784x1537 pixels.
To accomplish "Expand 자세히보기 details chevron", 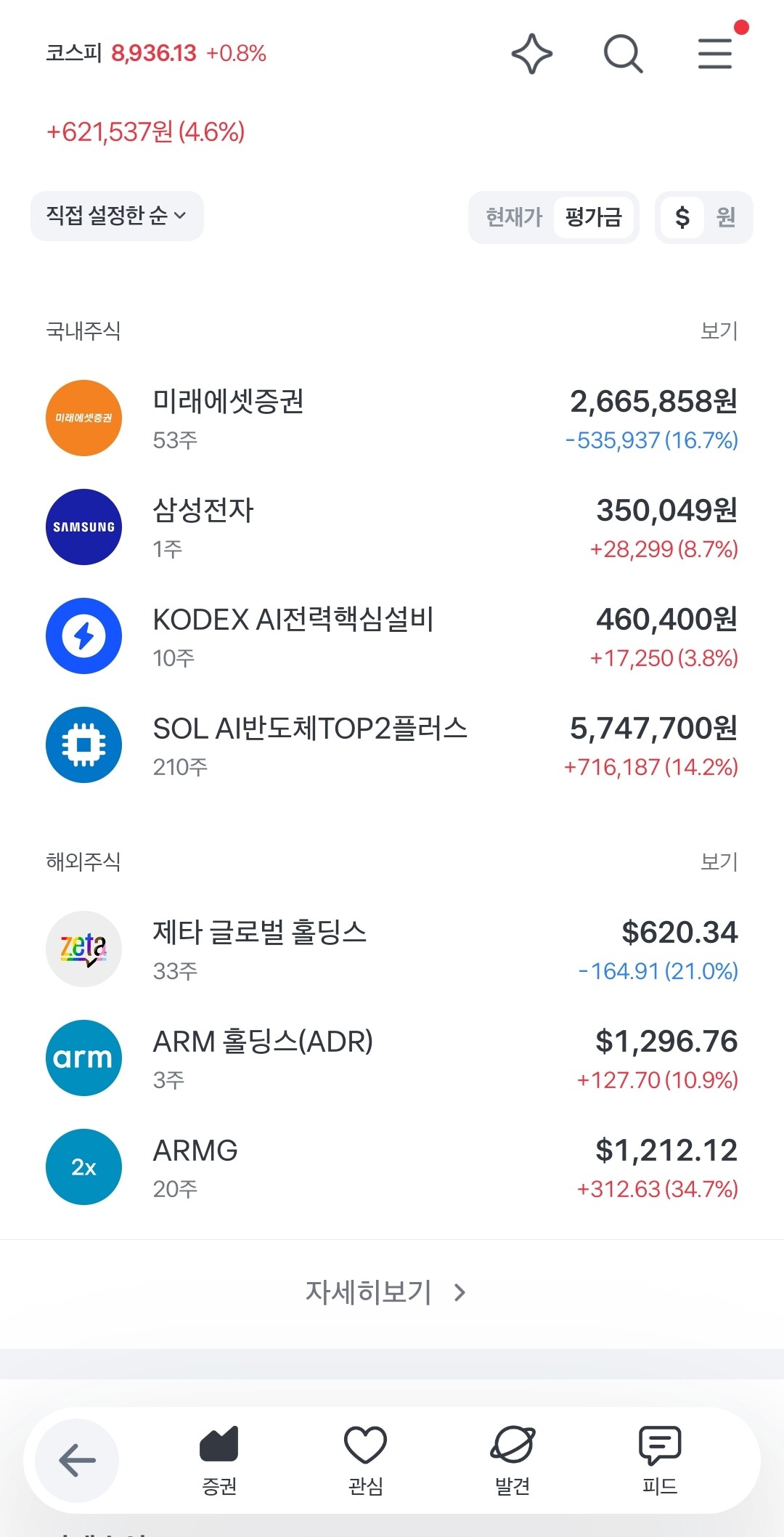I will (x=386, y=1292).
